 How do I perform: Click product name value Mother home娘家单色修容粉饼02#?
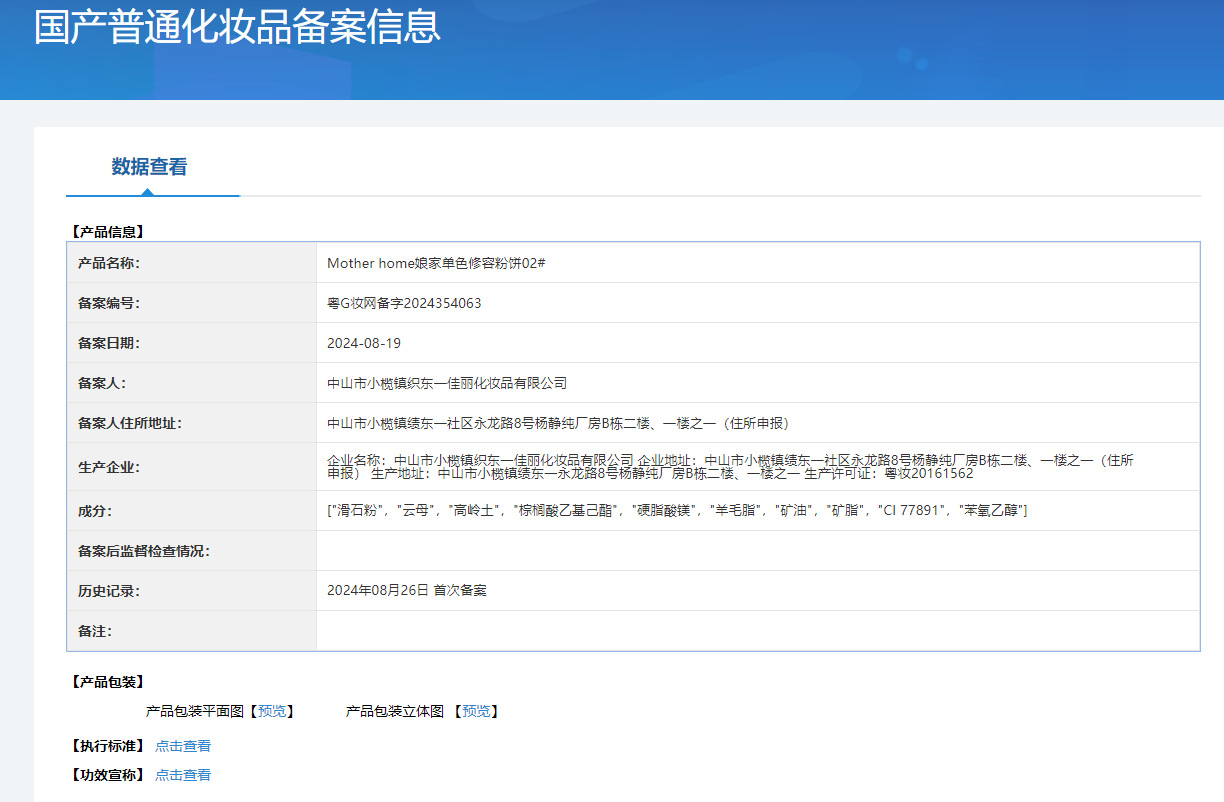point(435,263)
